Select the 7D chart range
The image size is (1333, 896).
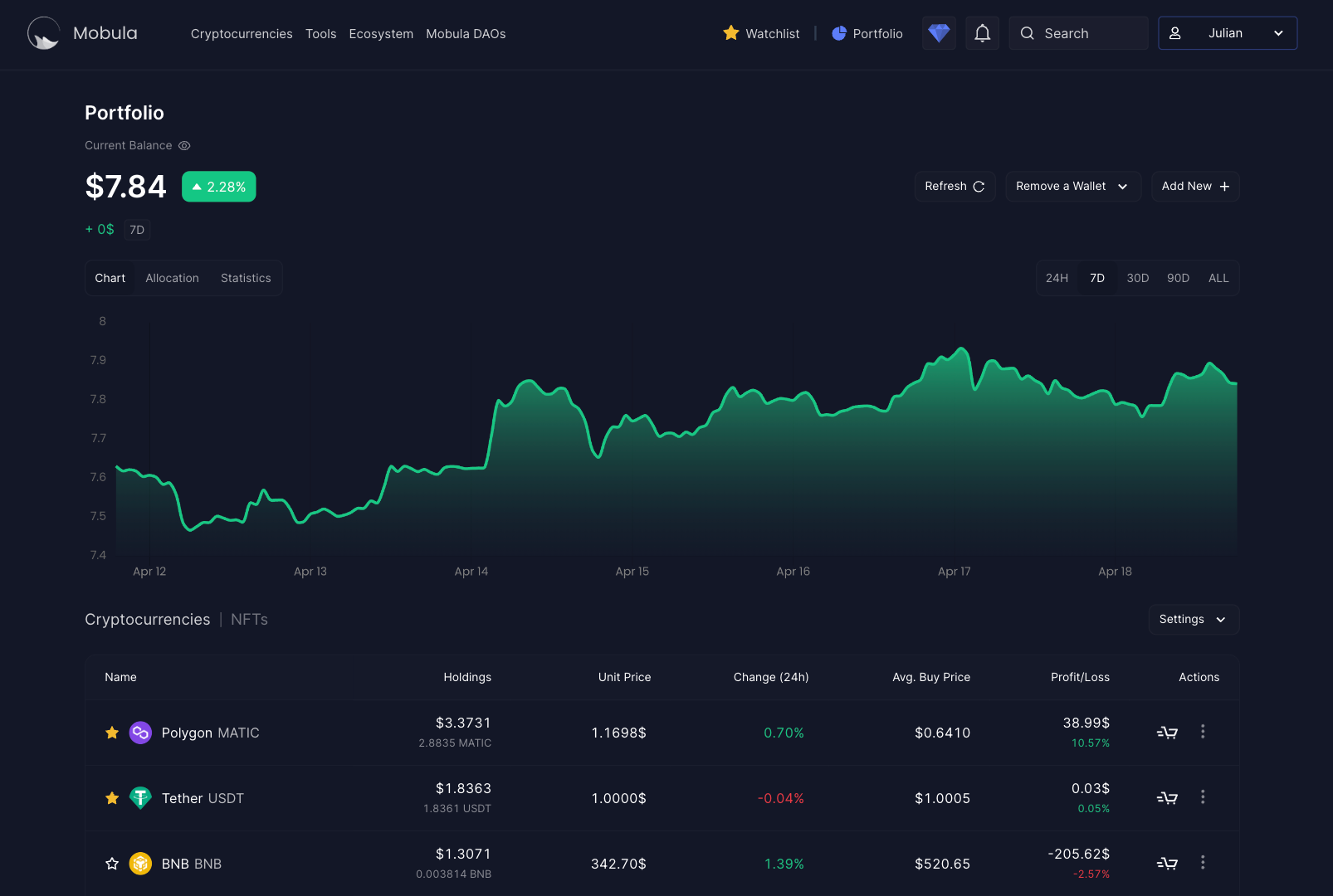coord(1097,278)
